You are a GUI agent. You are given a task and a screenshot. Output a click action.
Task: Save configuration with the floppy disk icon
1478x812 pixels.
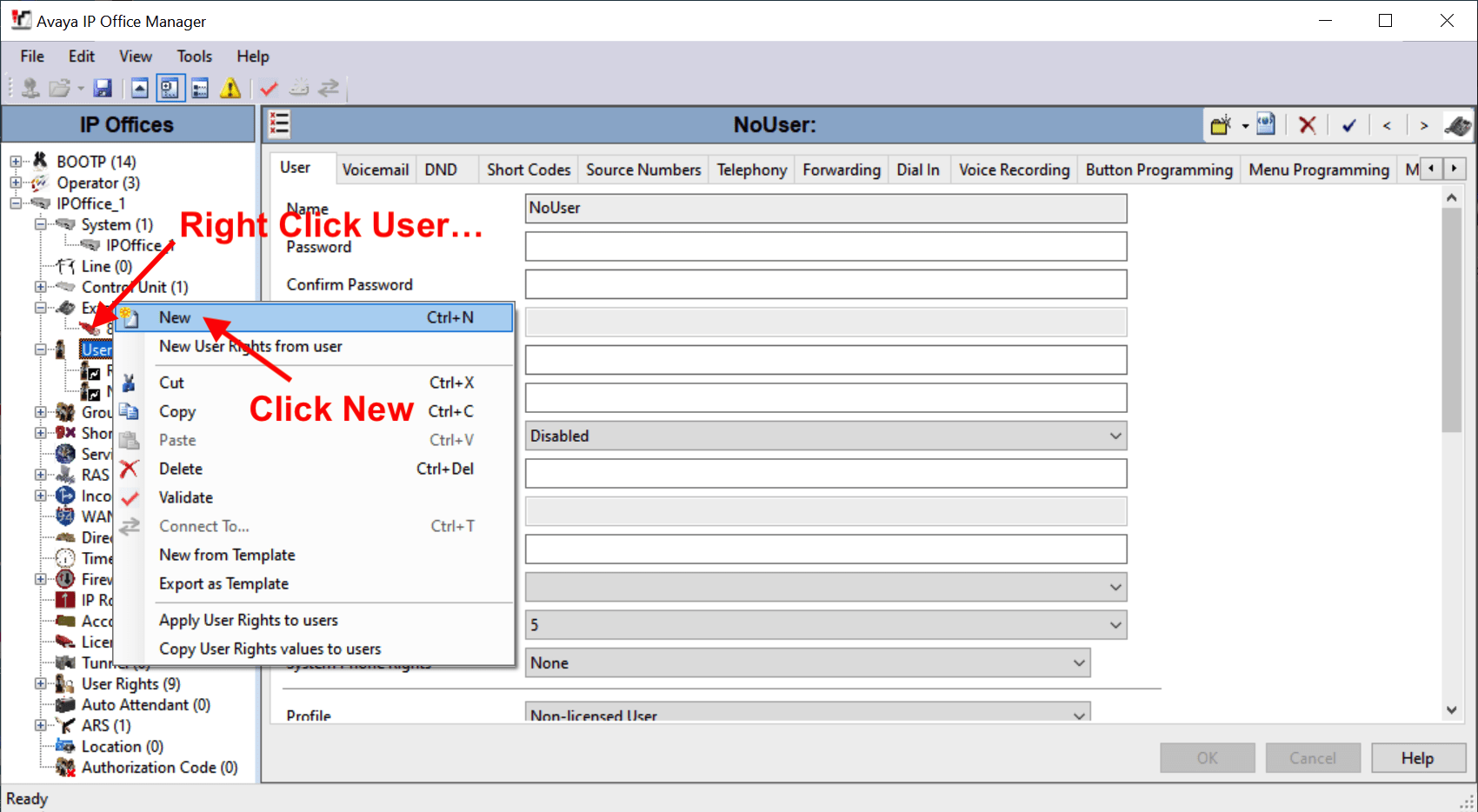coord(103,88)
